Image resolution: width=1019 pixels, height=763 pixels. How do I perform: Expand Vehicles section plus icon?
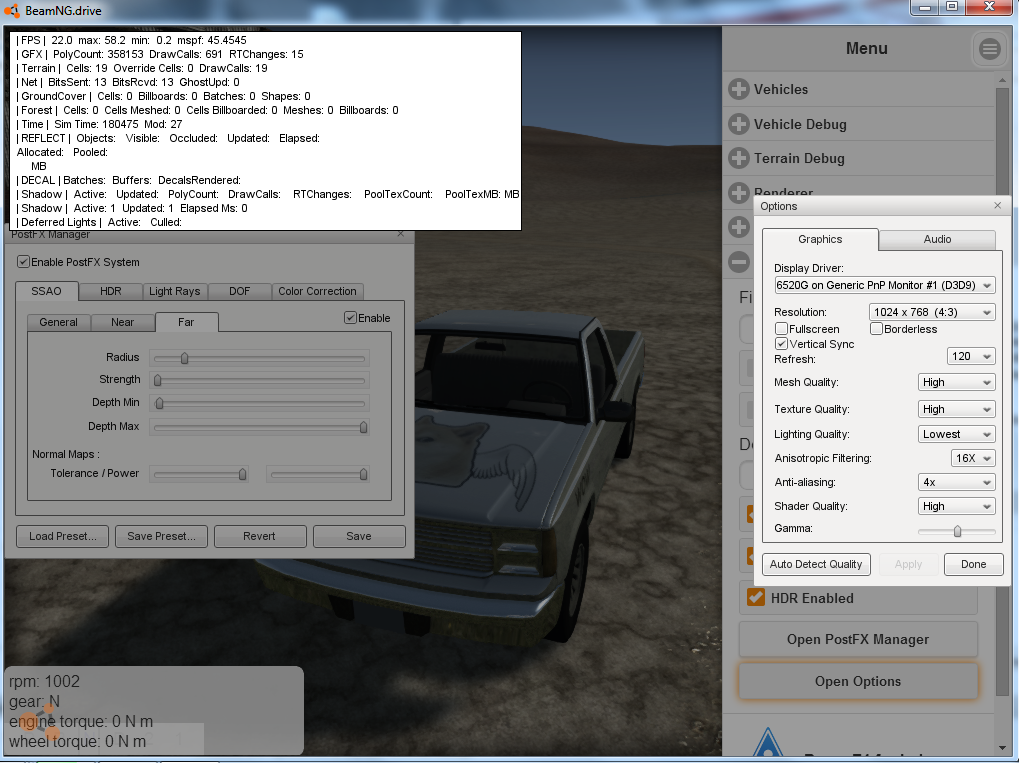point(739,89)
